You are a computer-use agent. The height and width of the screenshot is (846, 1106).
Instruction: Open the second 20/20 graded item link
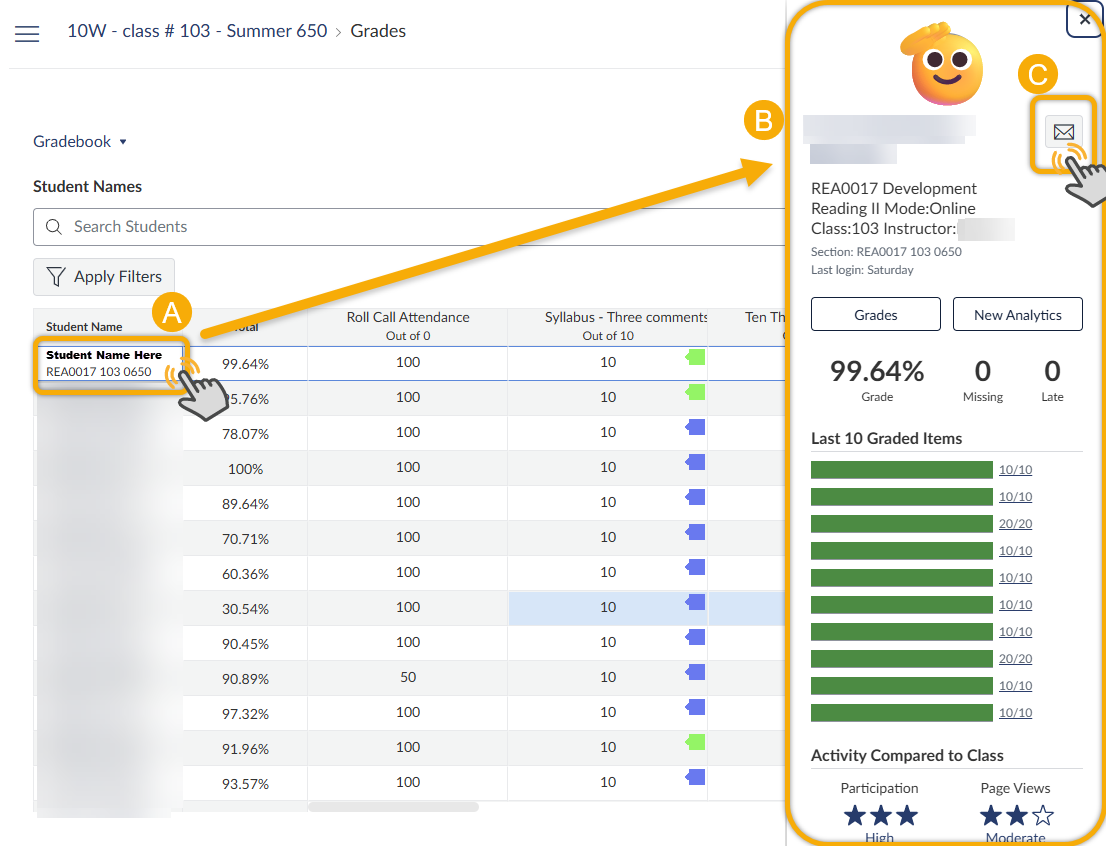[x=1015, y=658]
